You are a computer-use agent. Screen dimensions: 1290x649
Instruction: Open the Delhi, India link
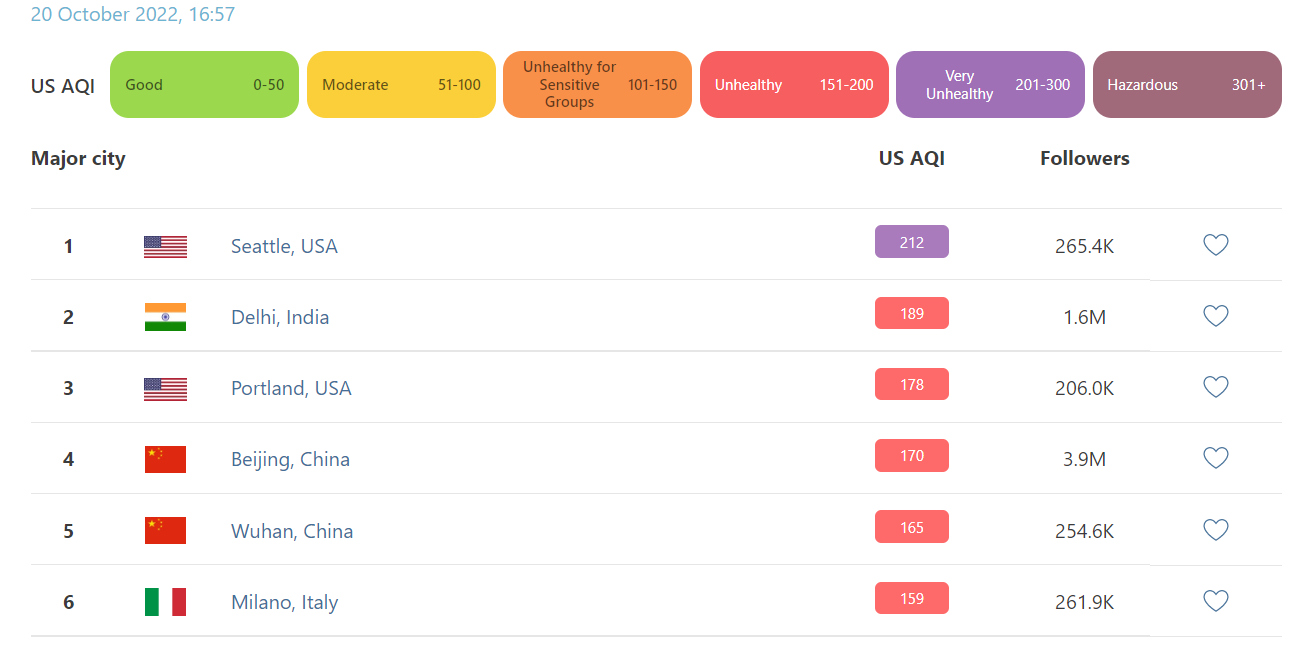click(280, 317)
